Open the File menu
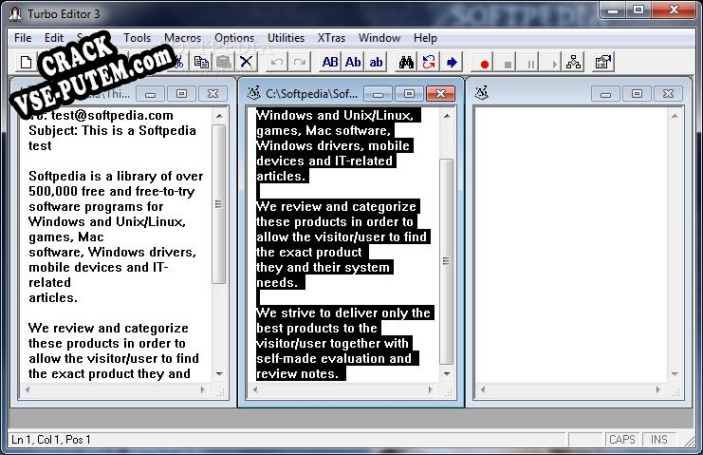 (23, 38)
